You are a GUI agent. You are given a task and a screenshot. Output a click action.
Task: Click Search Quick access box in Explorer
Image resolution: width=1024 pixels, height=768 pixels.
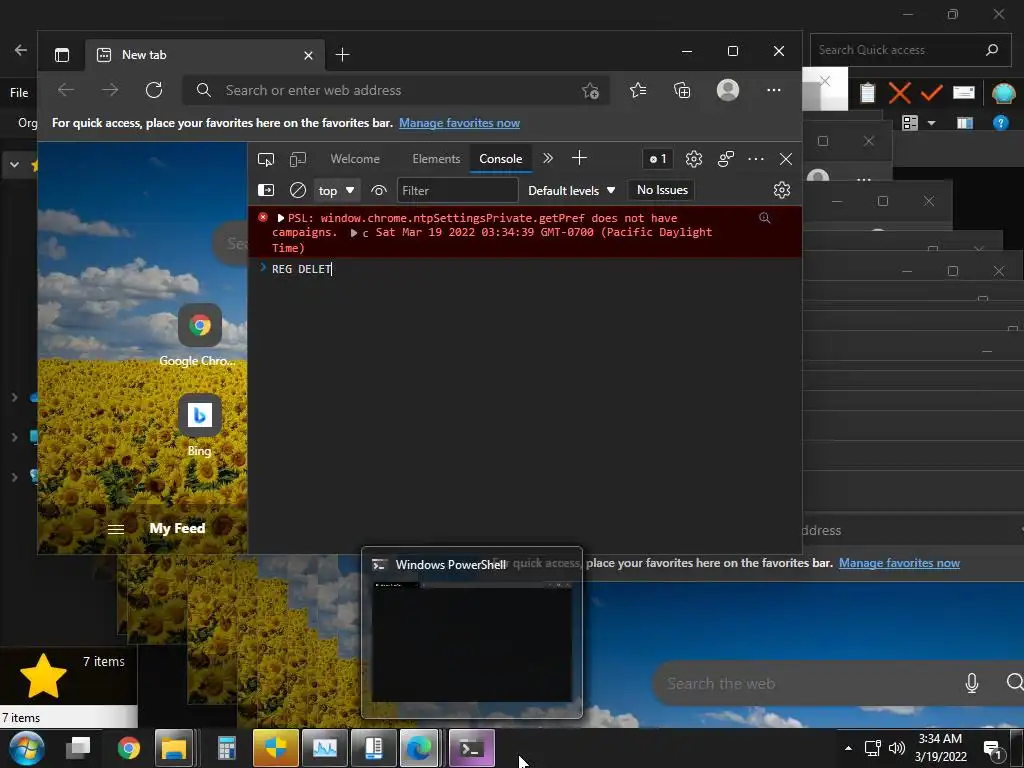point(910,50)
